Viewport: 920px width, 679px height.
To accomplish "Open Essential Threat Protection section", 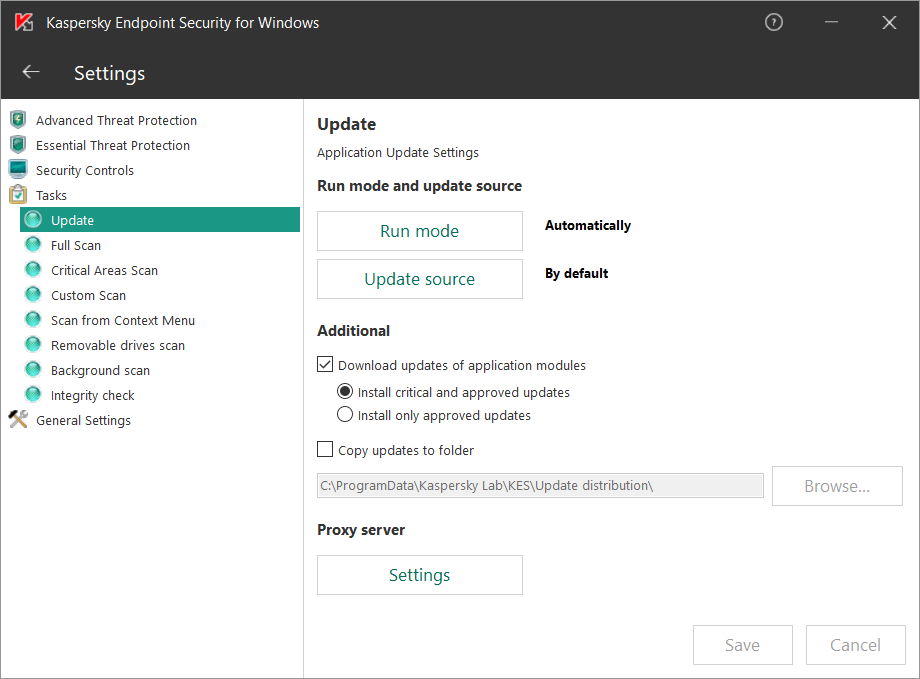I will (x=113, y=146).
